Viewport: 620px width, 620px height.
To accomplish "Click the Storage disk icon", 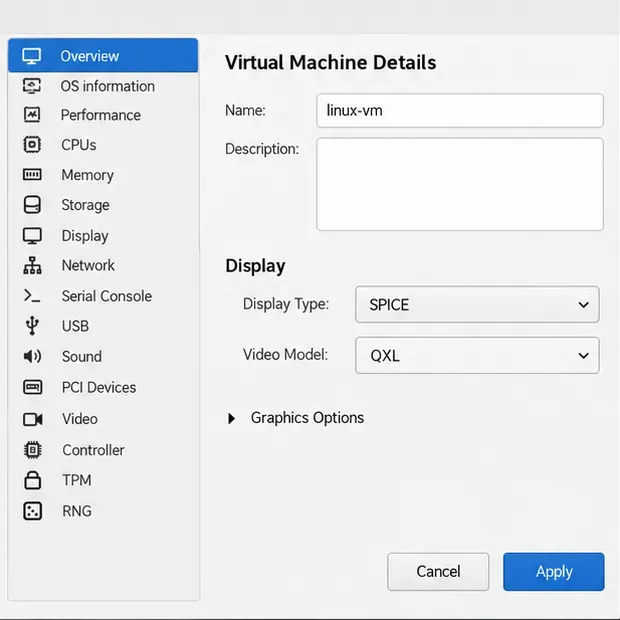I will tap(32, 205).
